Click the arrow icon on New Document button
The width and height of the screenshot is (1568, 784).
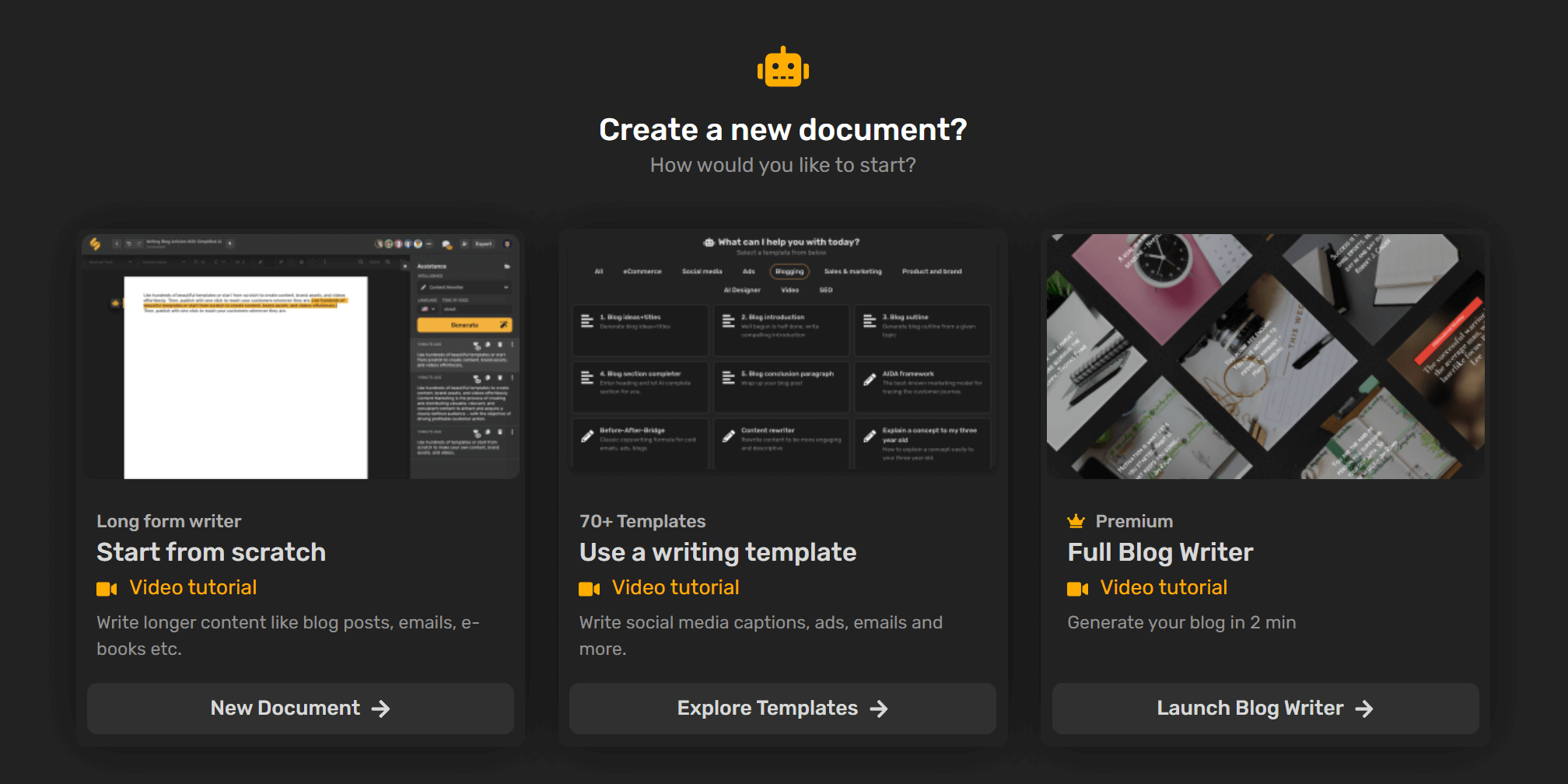coord(380,709)
